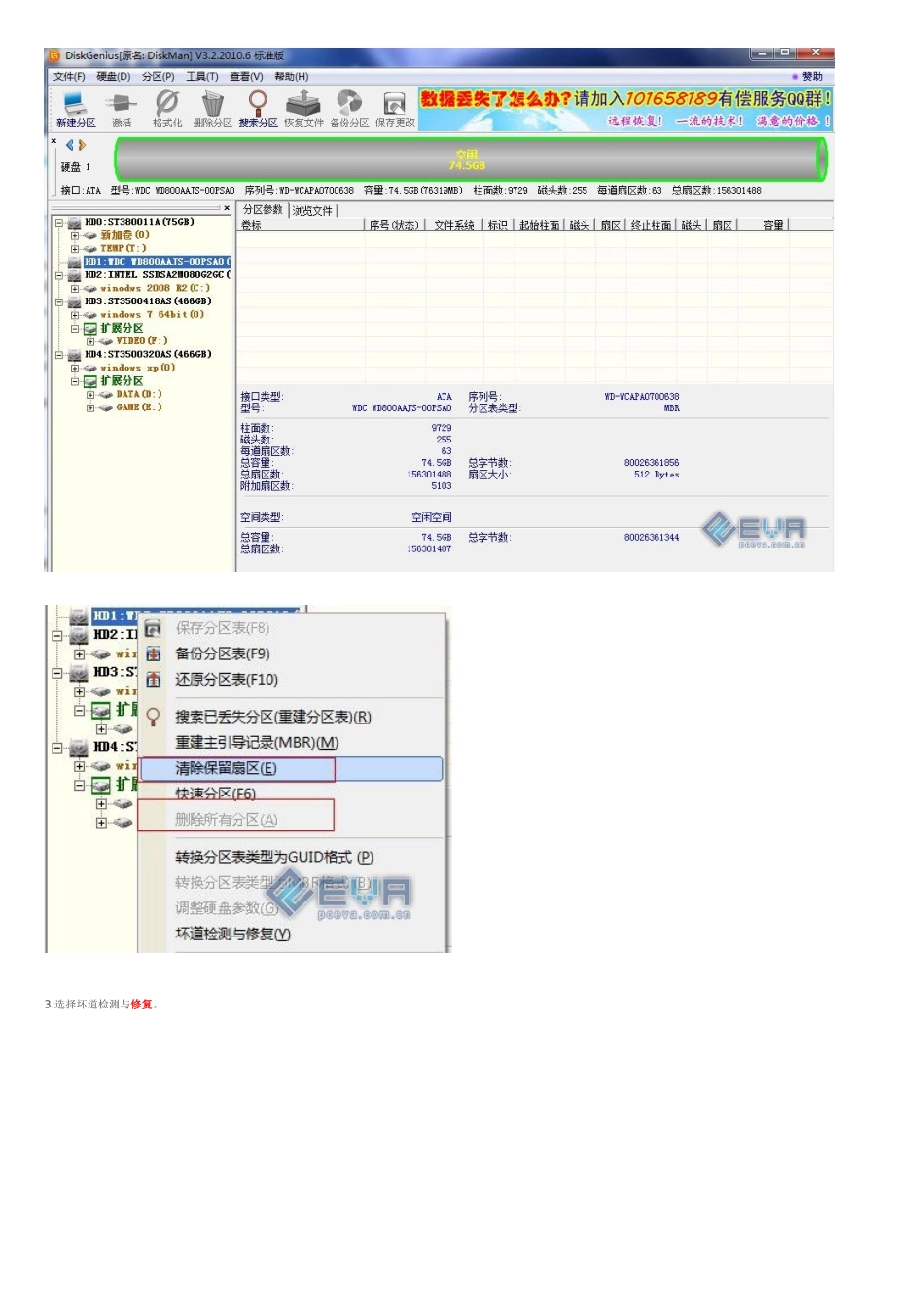The image size is (924, 1307).
Task: Select the windows 2008 R2 (C:) partition
Action: tap(155, 289)
